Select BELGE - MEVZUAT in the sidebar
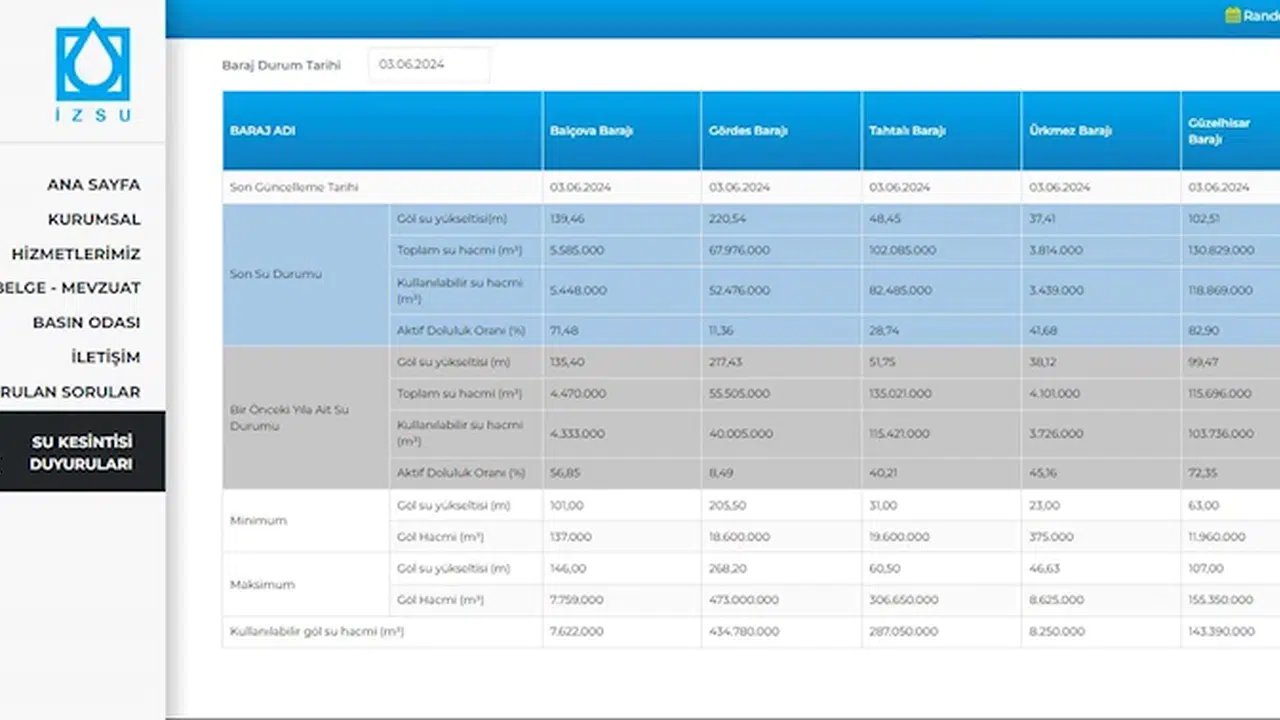 click(70, 288)
